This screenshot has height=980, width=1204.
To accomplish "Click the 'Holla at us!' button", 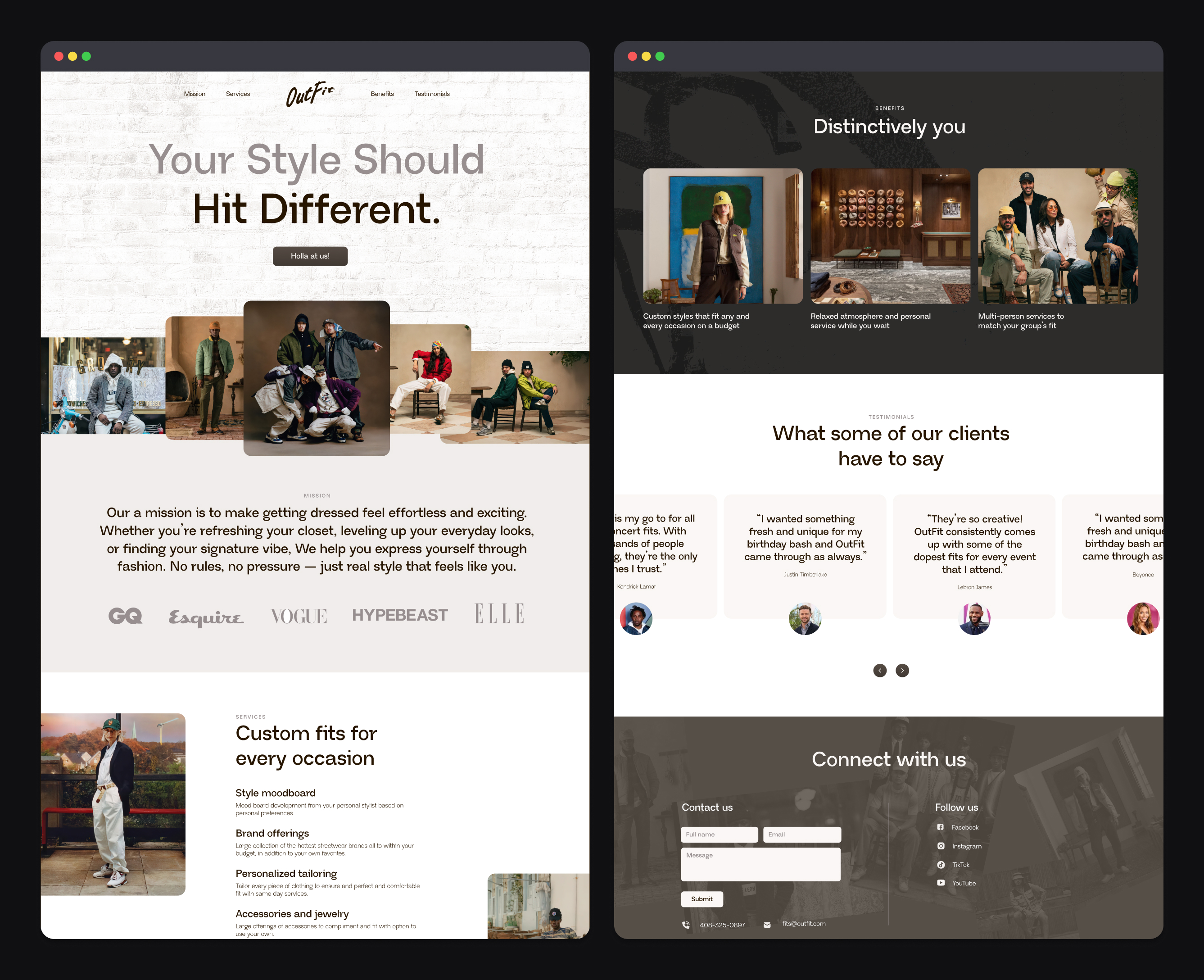I will click(x=310, y=256).
